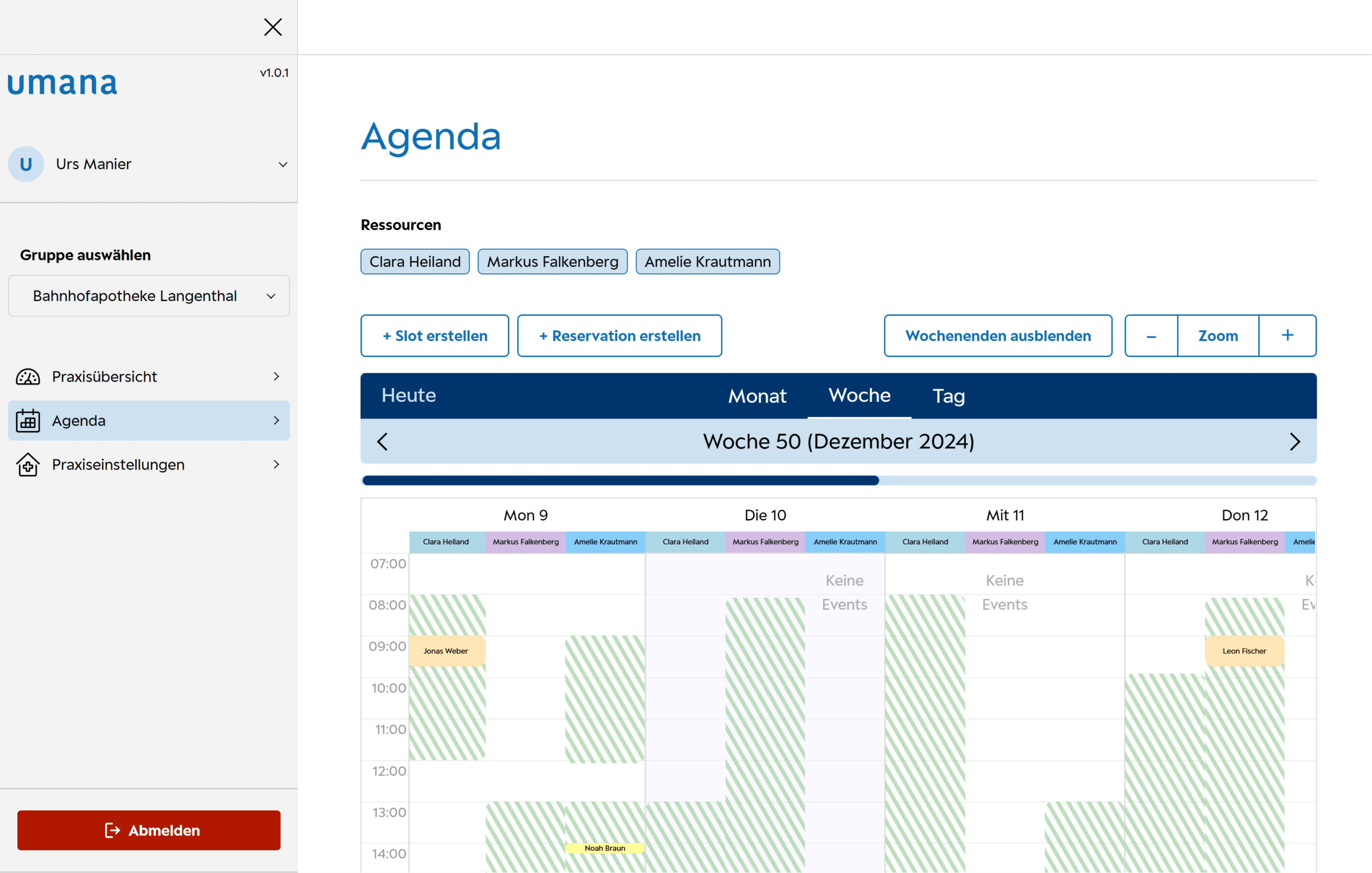The width and height of the screenshot is (1372, 873).
Task: Click + Slot erstellen button
Action: 435,335
